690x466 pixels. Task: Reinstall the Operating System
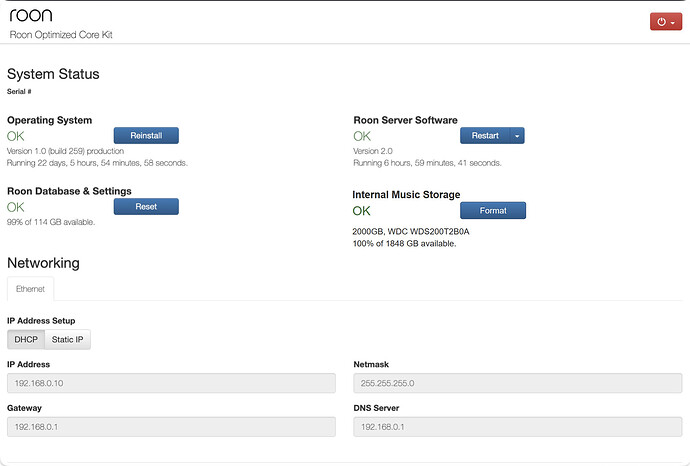click(x=146, y=136)
